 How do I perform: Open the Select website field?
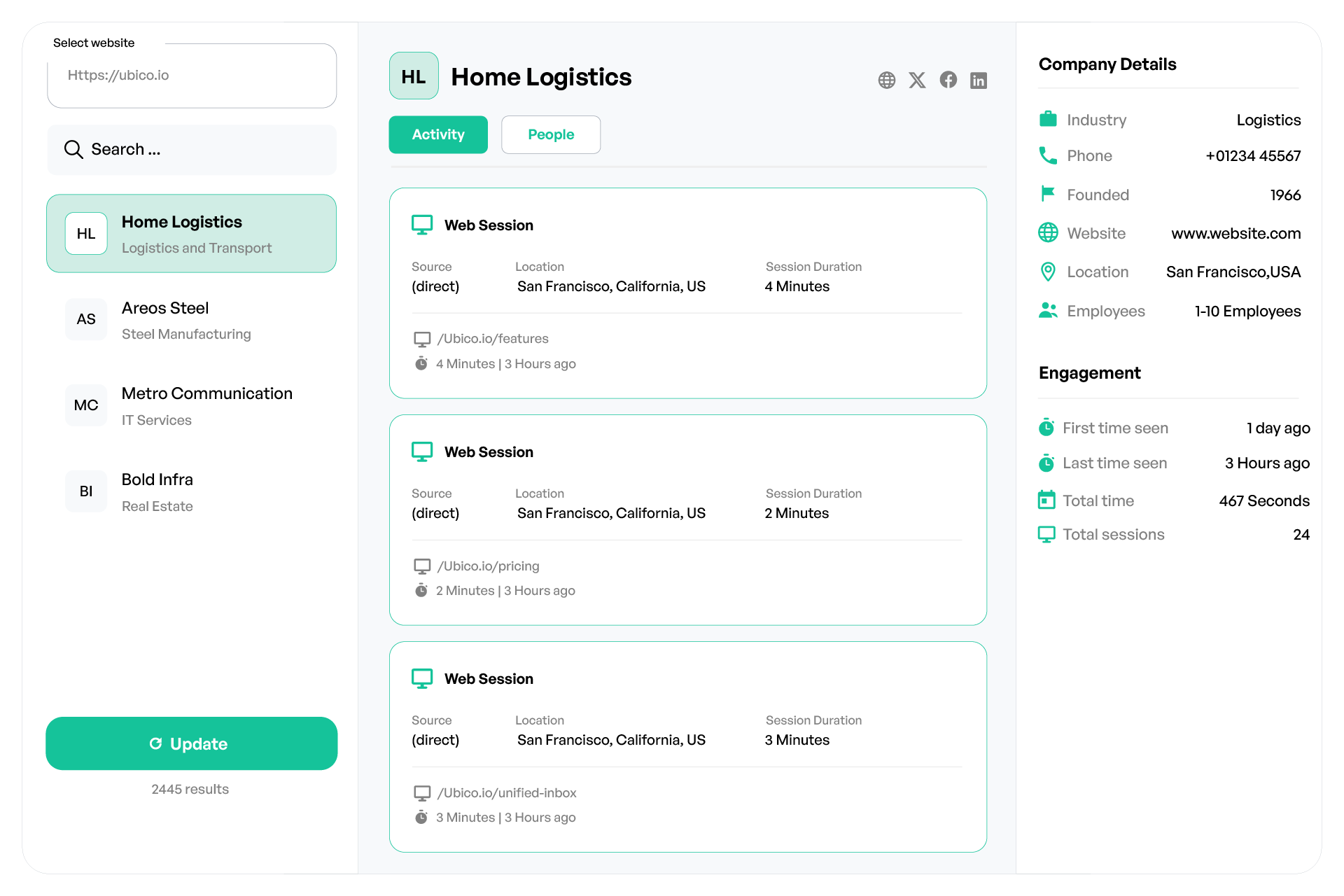pyautogui.click(x=192, y=76)
